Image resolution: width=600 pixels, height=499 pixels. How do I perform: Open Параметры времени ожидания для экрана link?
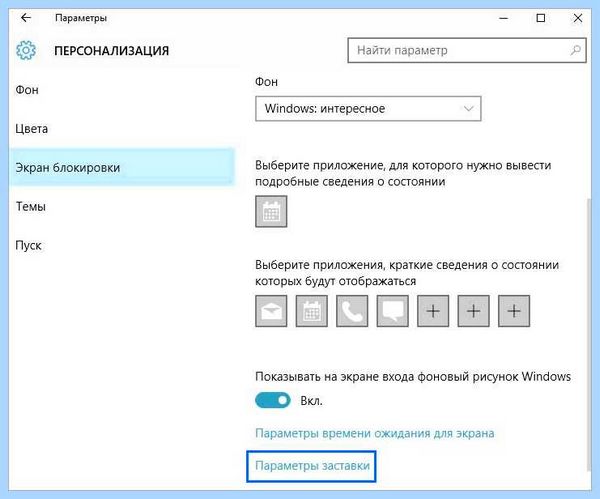coord(375,433)
